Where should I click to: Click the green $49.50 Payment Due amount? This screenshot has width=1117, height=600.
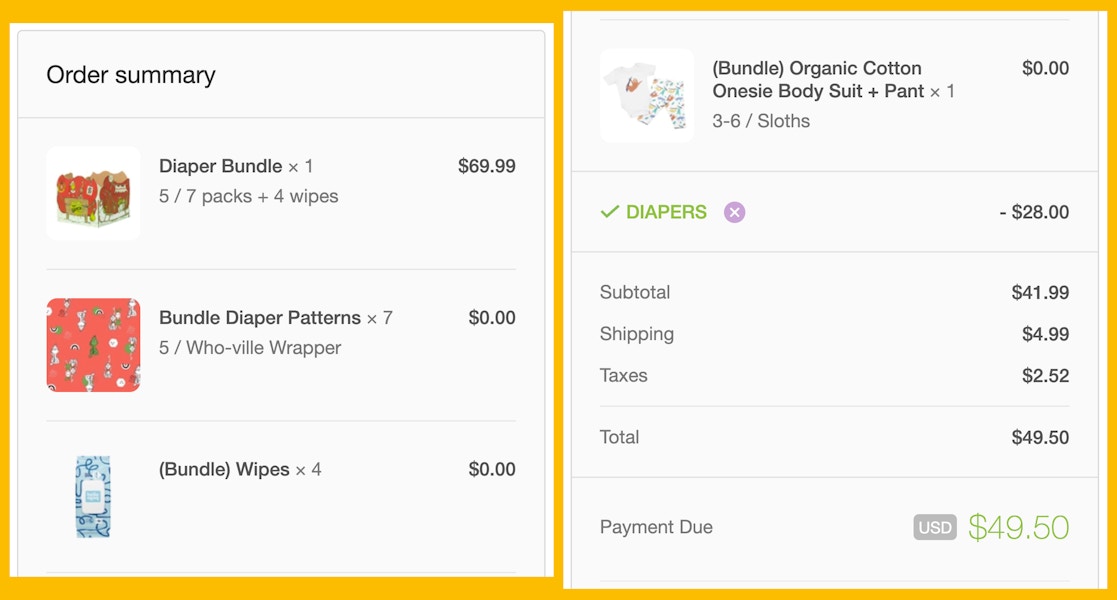click(x=1018, y=527)
